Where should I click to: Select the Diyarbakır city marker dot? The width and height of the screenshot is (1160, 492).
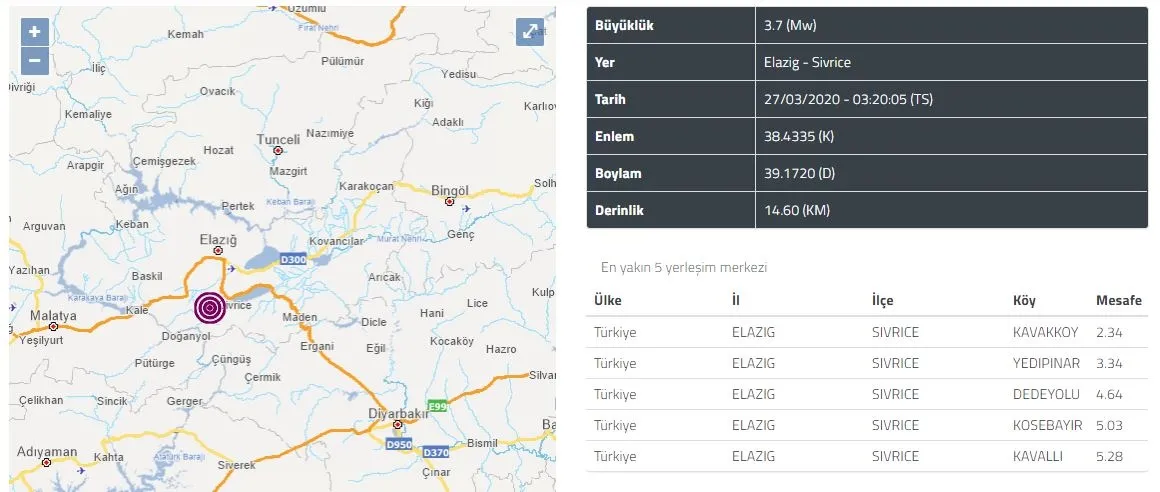click(x=397, y=424)
